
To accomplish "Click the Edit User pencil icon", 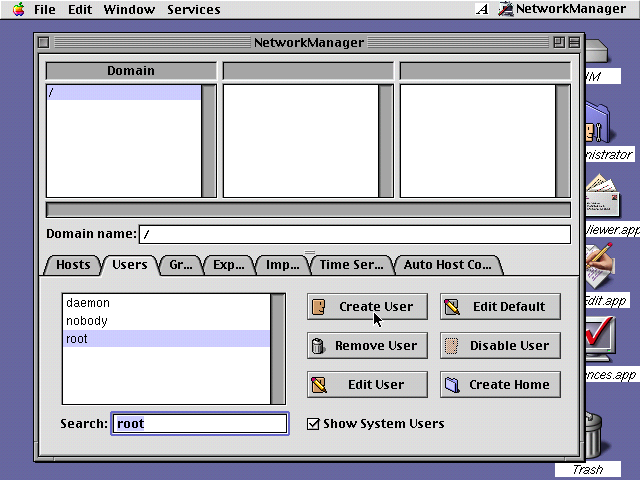I will click(x=319, y=385).
